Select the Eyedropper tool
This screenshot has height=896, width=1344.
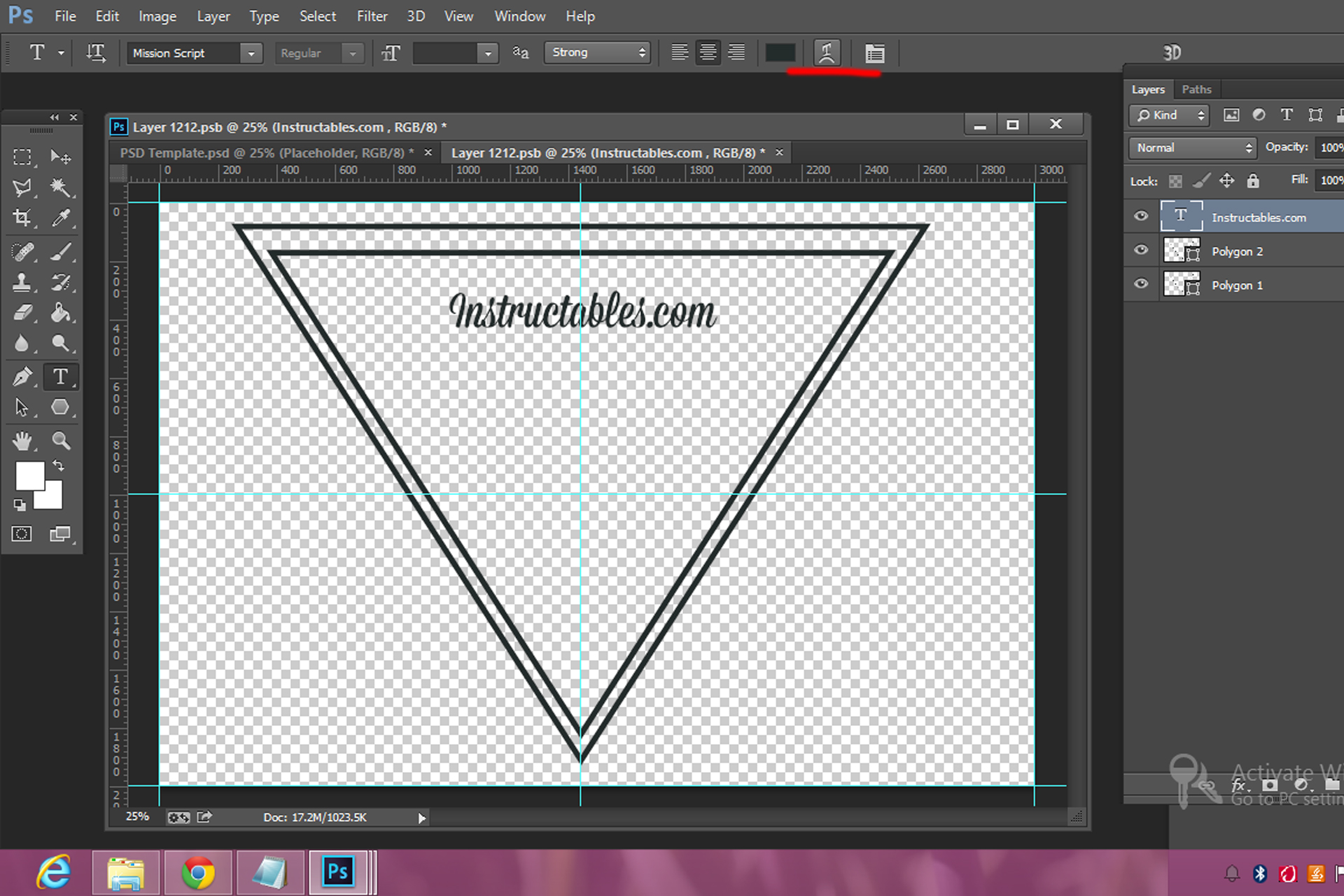pos(60,218)
